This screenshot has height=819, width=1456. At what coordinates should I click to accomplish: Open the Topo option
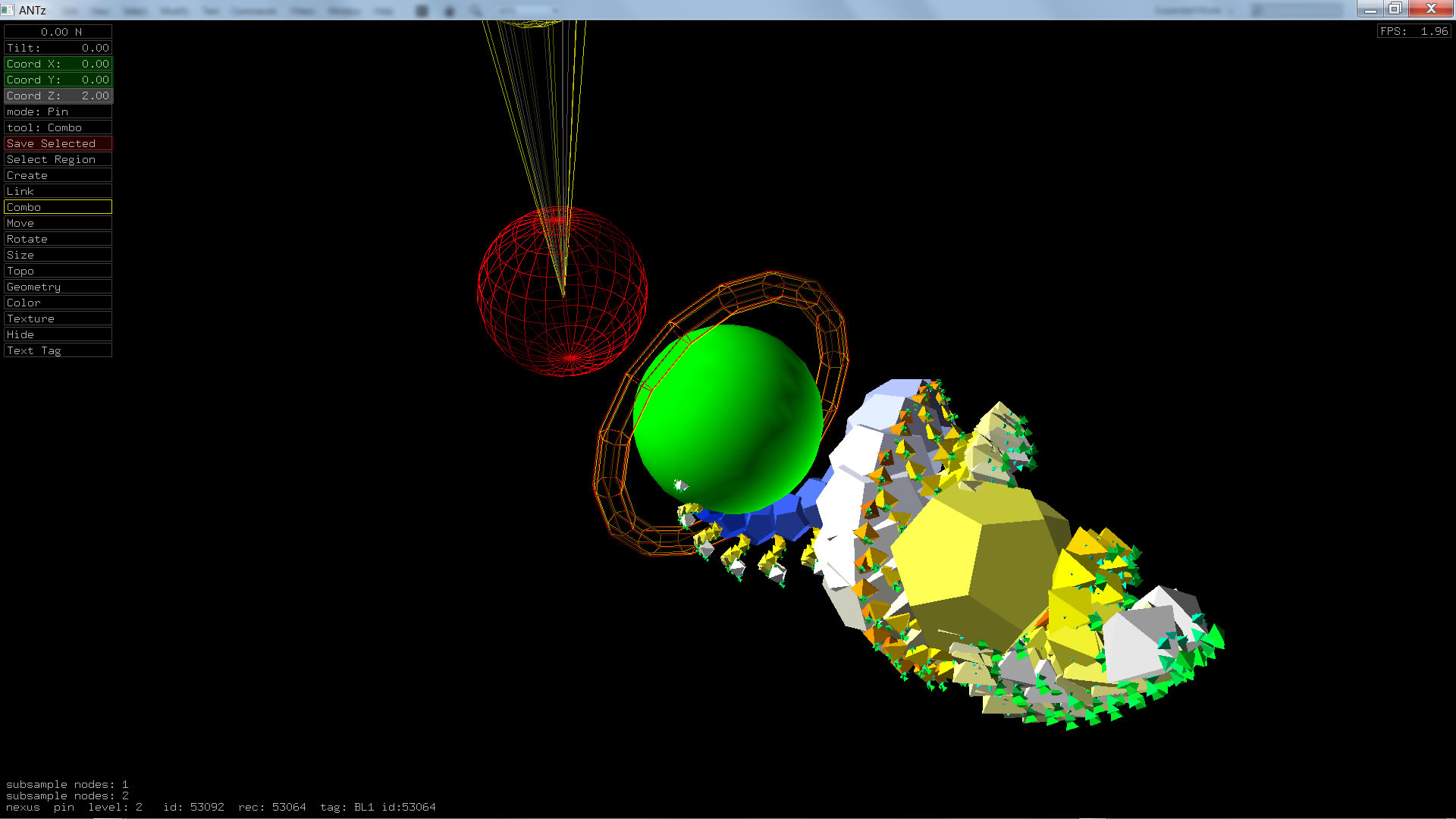coord(58,271)
